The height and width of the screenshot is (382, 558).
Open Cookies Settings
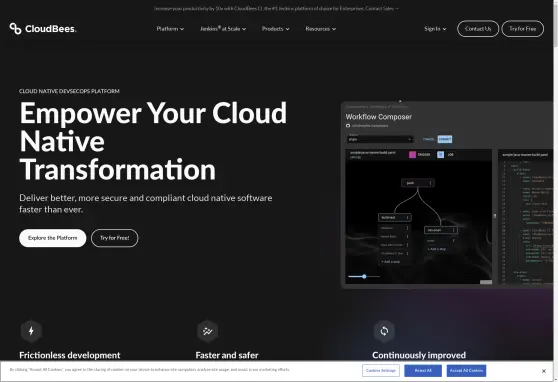click(x=381, y=371)
